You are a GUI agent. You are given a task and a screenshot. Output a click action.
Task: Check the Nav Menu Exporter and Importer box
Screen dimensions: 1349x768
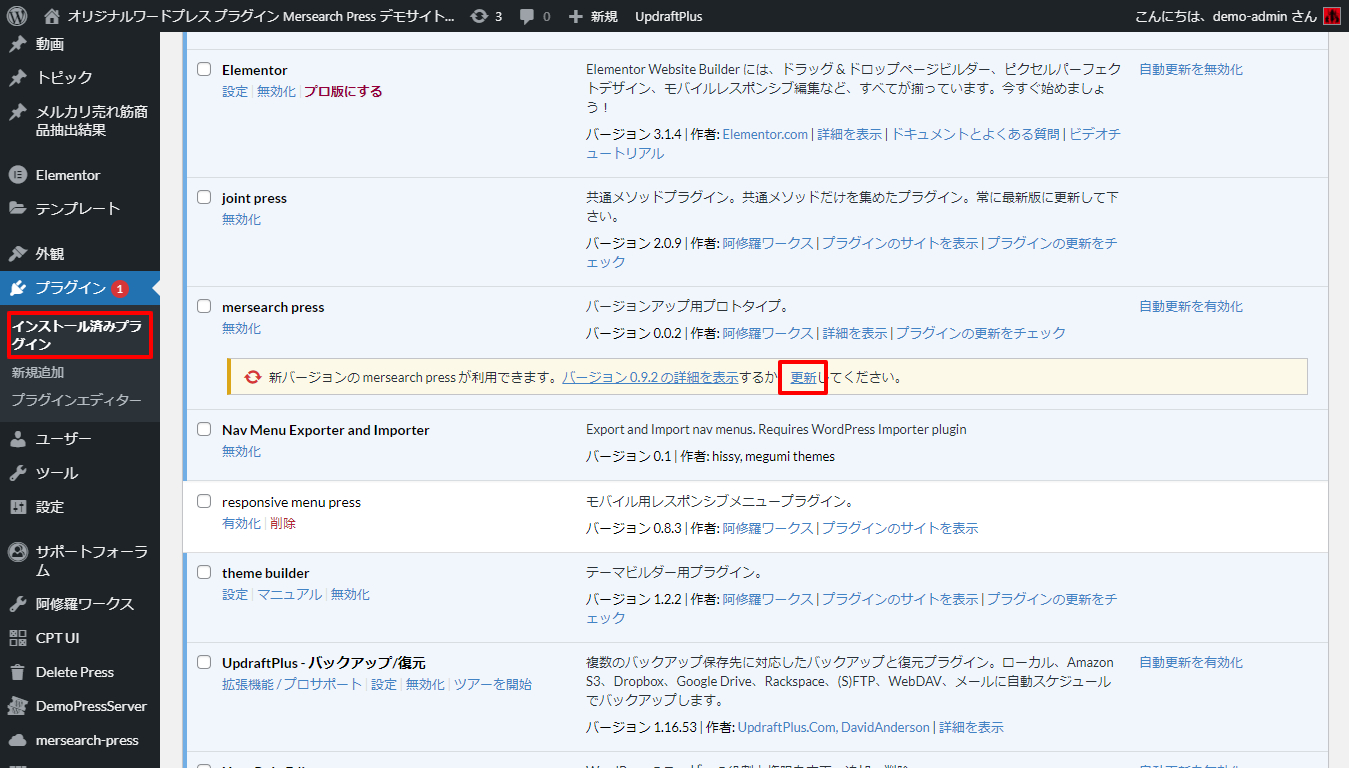click(x=204, y=430)
